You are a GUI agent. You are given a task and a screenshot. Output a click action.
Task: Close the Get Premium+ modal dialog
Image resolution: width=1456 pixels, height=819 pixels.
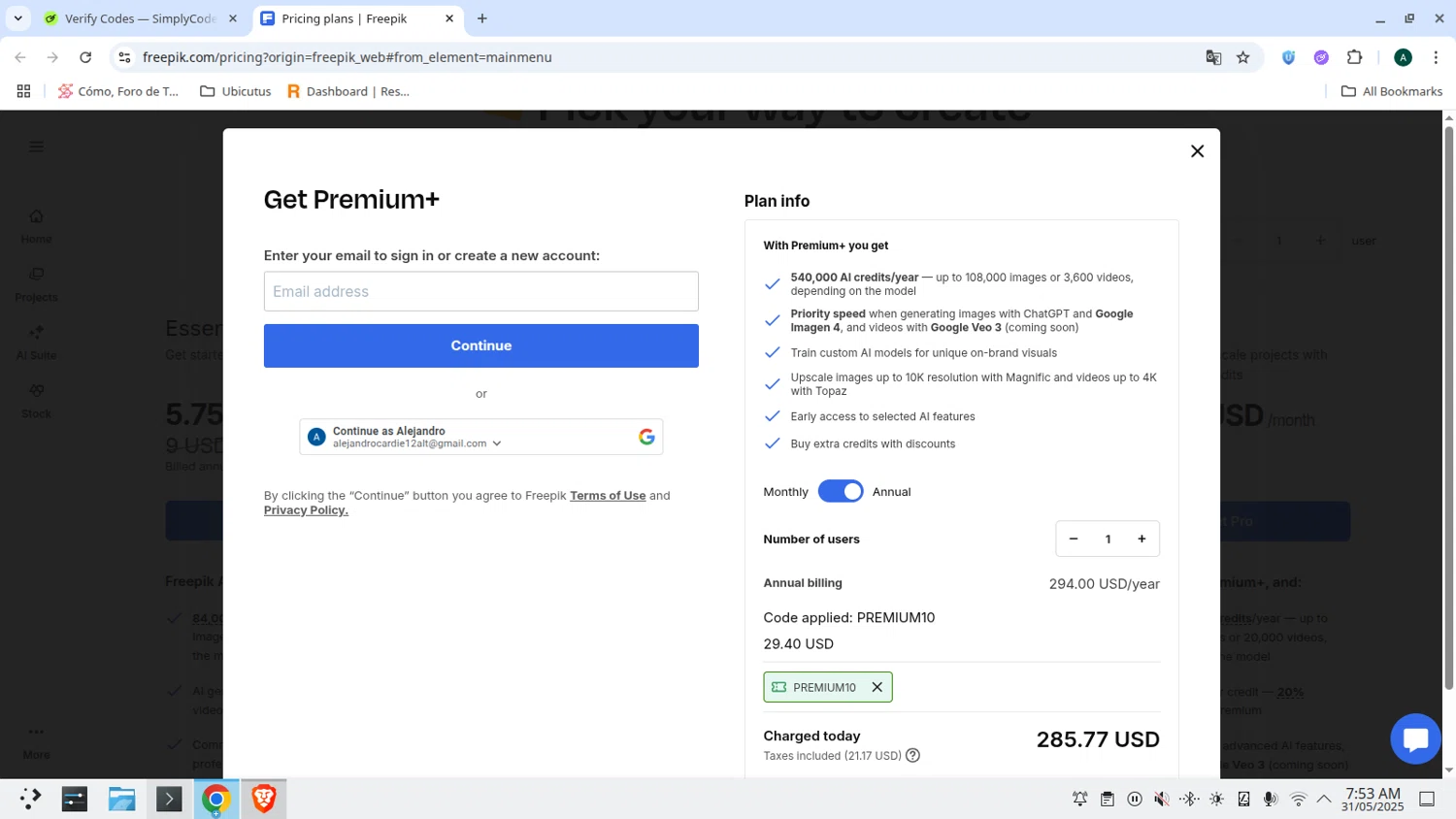[1197, 151]
